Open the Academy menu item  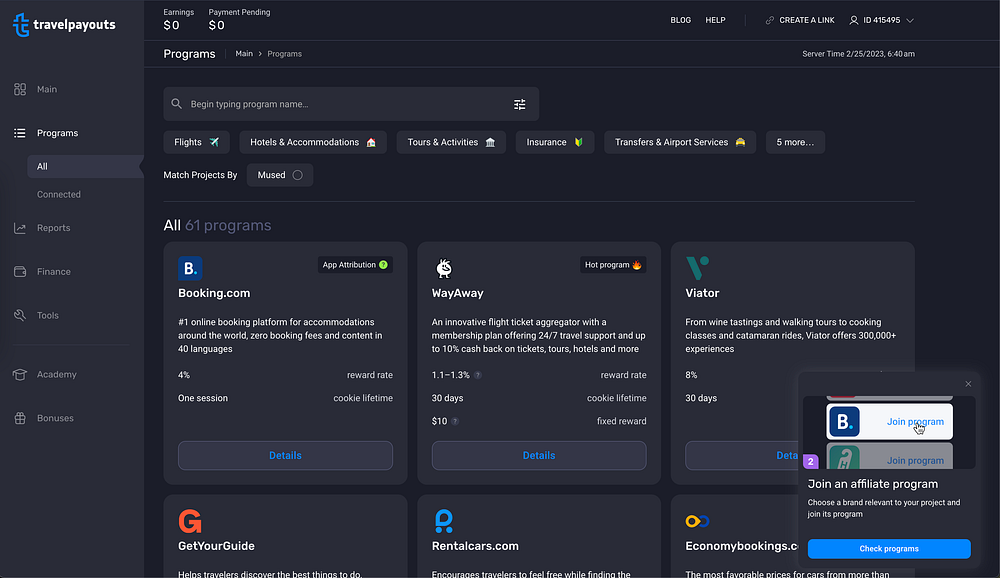(x=57, y=374)
